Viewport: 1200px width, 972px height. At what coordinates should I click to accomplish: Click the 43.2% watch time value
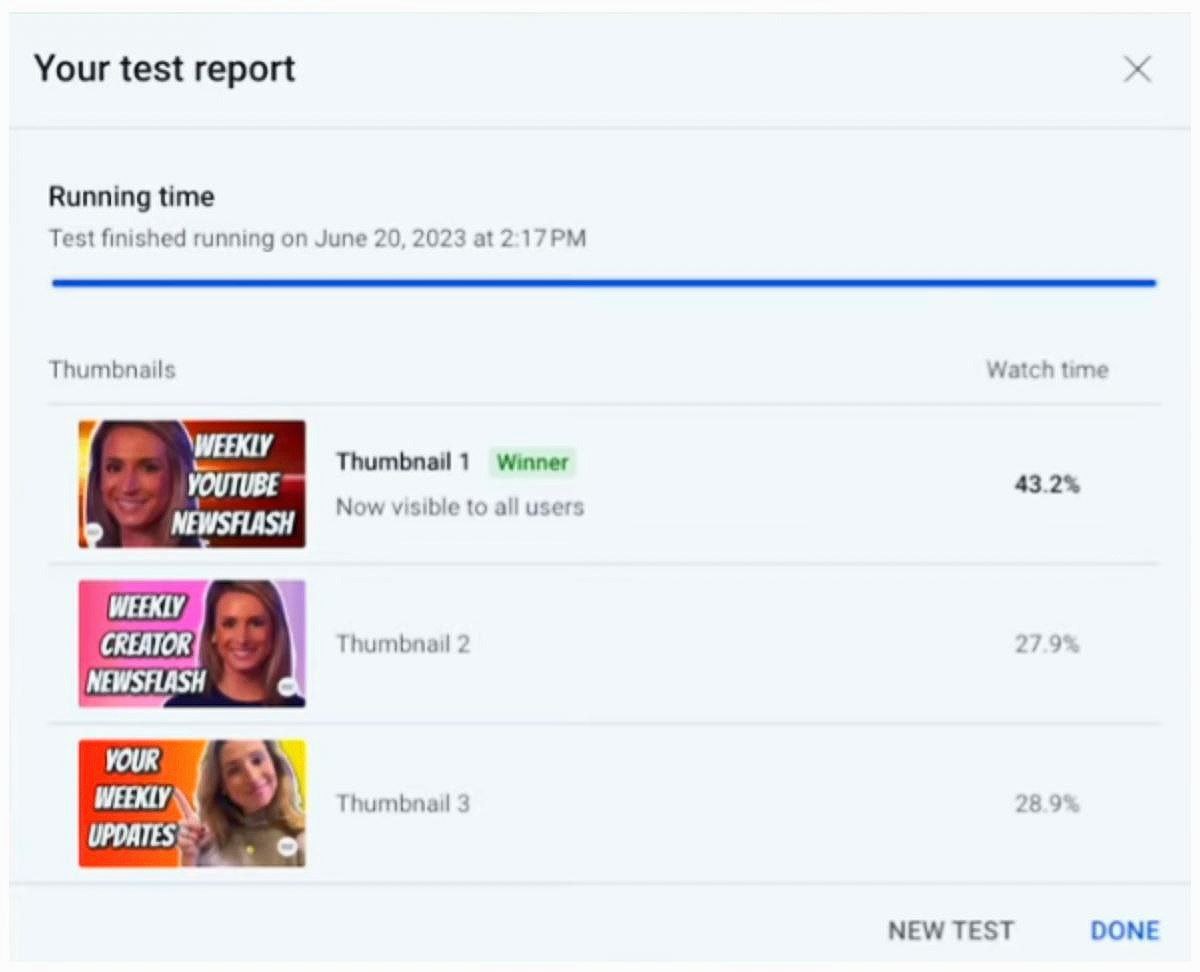pos(1047,485)
